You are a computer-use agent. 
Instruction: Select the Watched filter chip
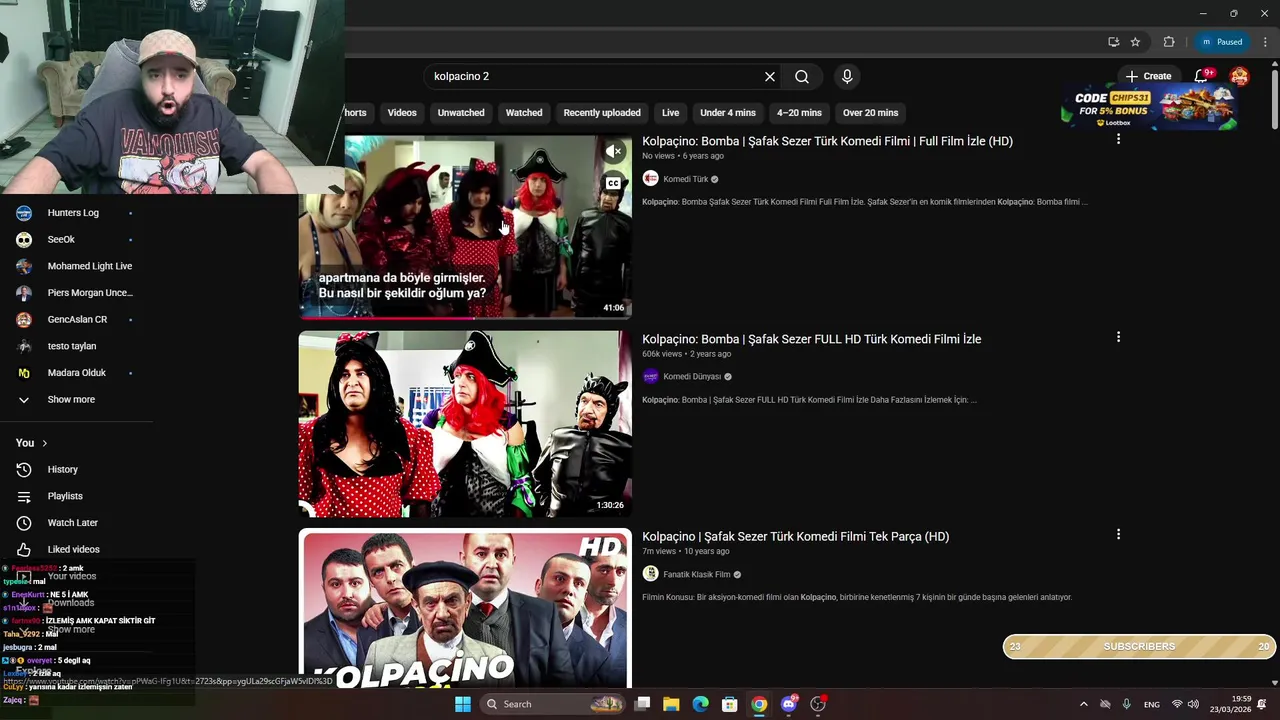[524, 113]
